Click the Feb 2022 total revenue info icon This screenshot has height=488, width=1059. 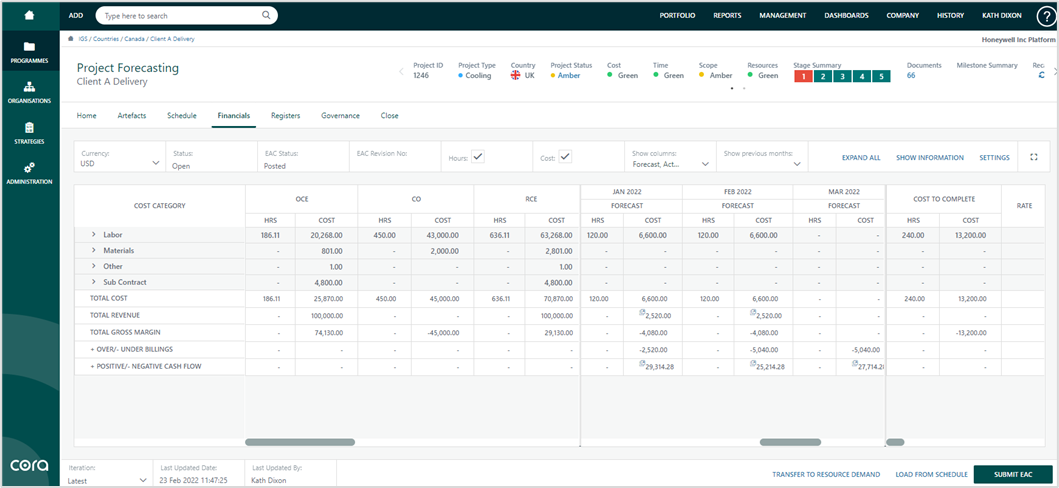coord(753,312)
